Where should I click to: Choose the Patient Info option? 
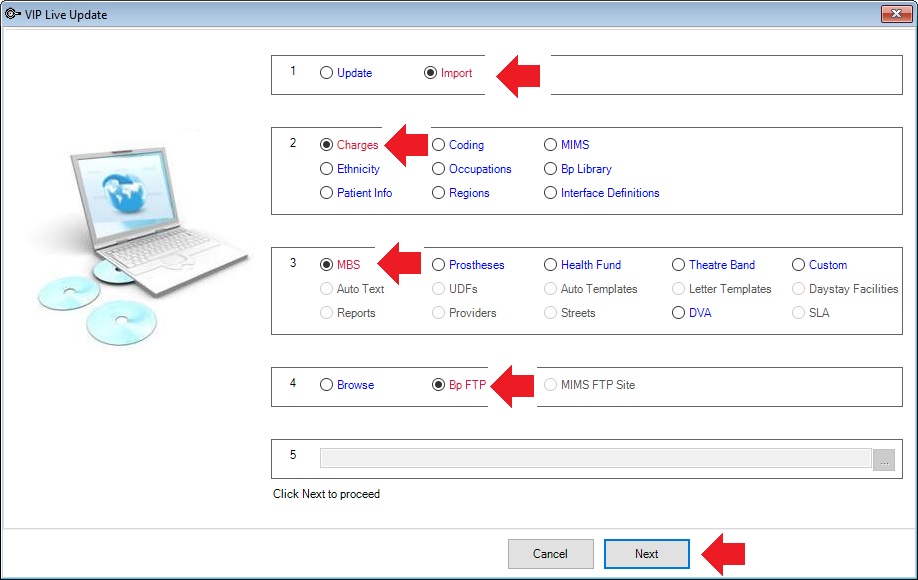click(356, 193)
